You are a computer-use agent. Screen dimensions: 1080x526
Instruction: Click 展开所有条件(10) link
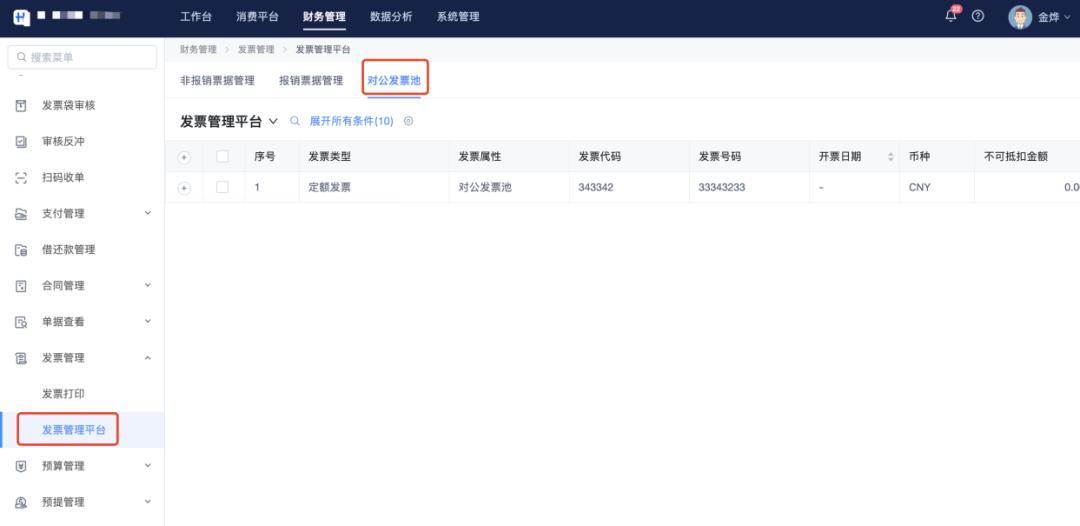click(x=351, y=120)
